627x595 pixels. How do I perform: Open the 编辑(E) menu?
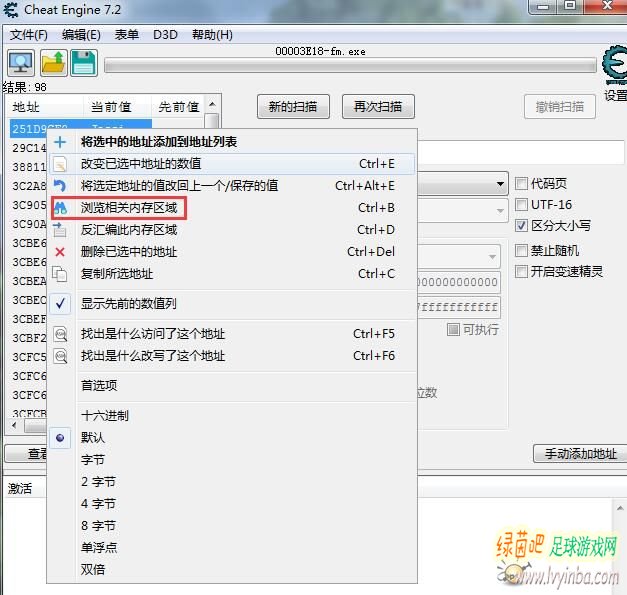[81, 35]
